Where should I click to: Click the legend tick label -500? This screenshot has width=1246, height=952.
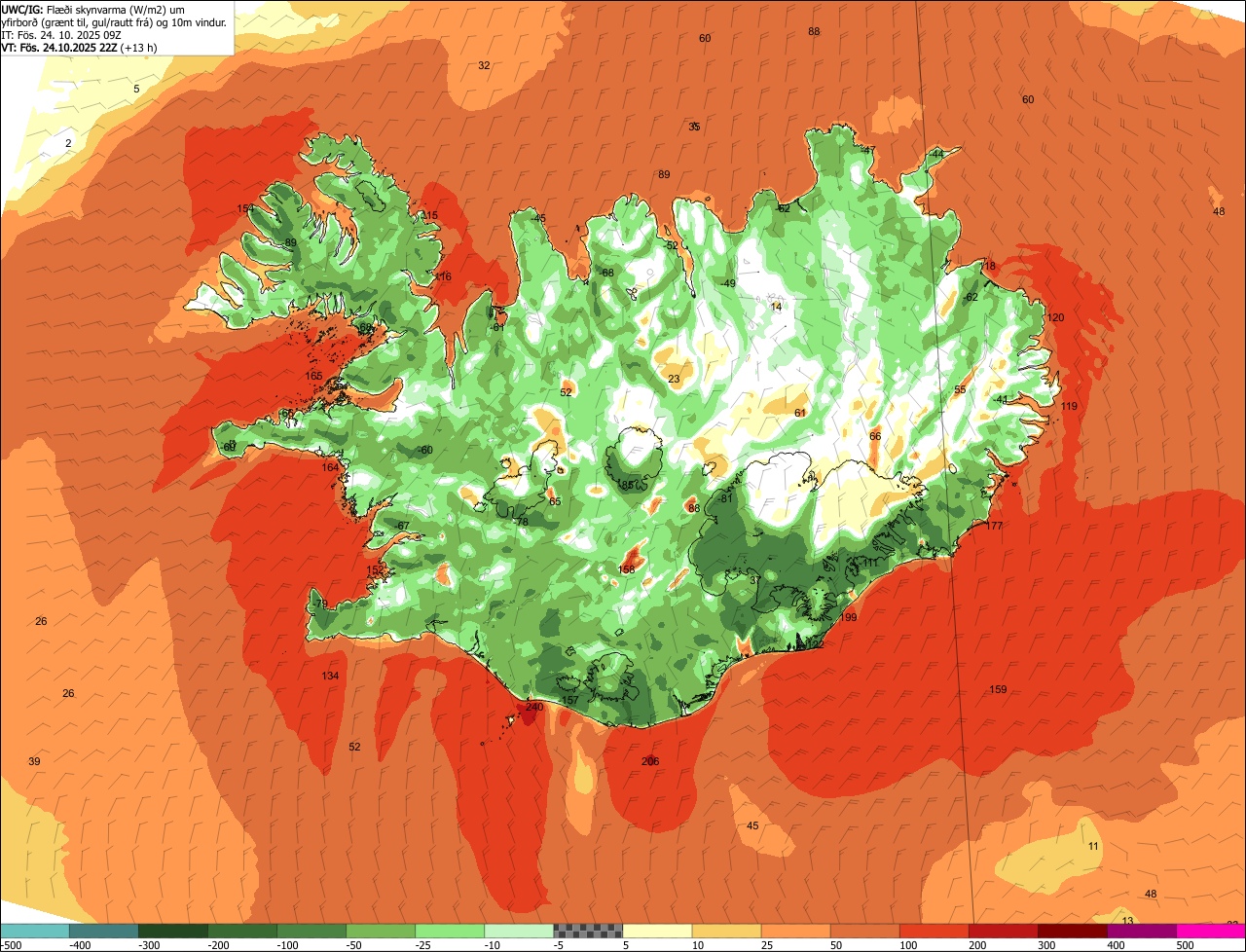(x=12, y=944)
